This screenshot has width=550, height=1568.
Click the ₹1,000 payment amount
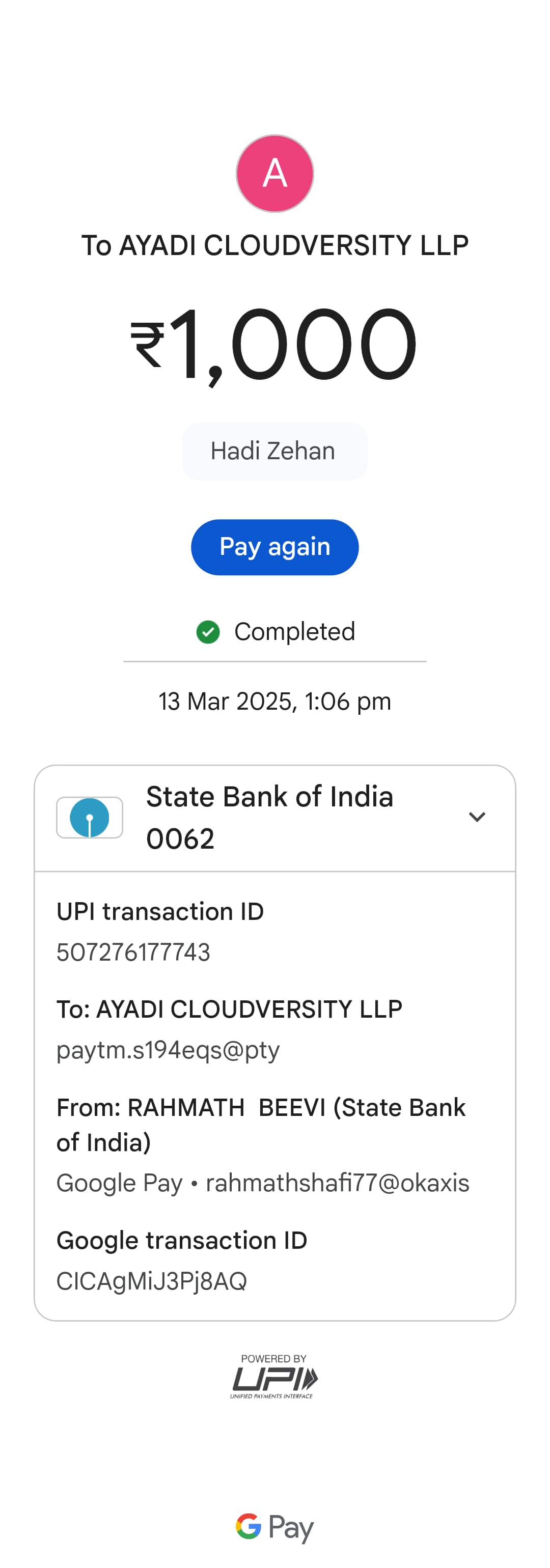[x=274, y=344]
